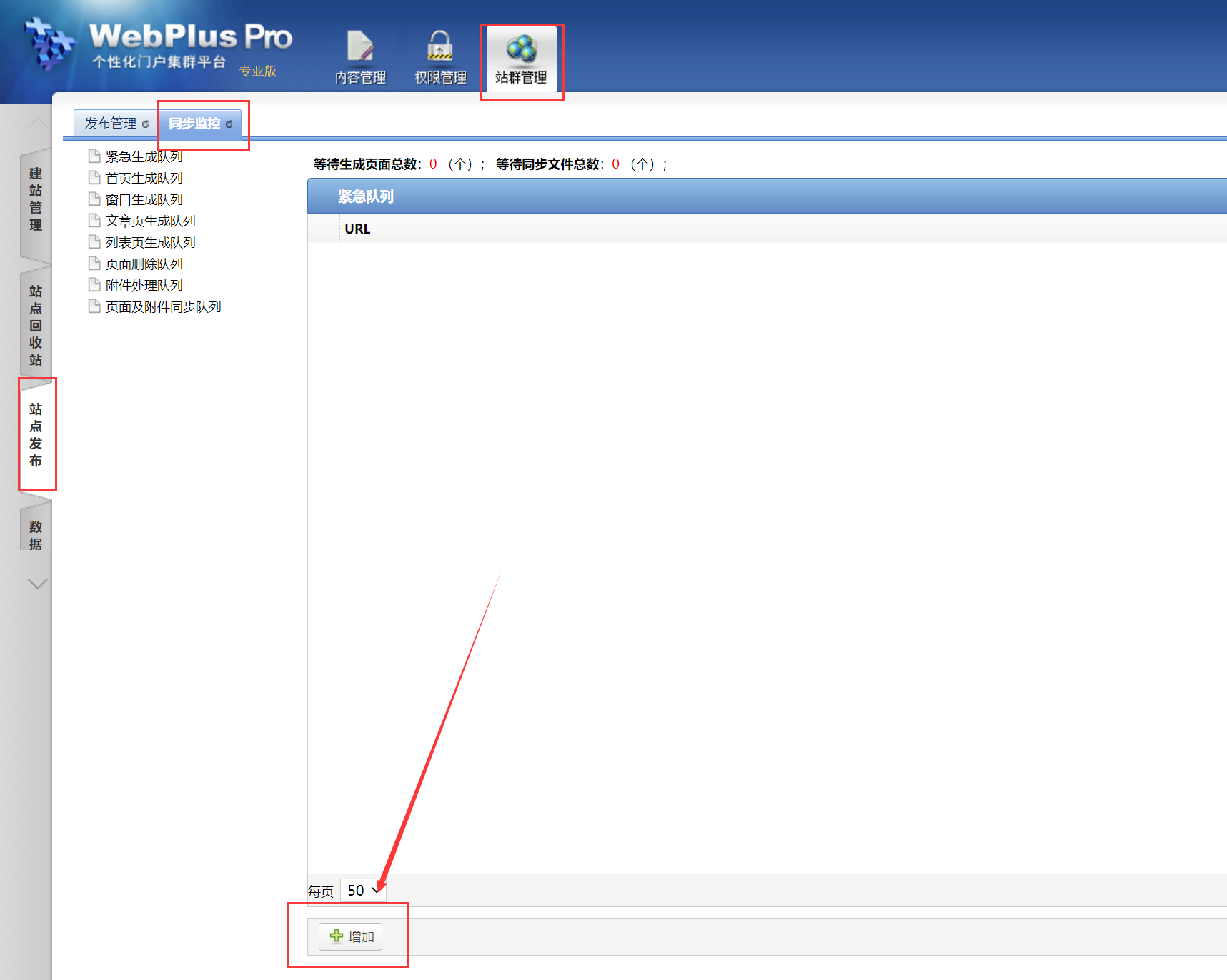Switch to the 发布管理 tab

coord(110,124)
